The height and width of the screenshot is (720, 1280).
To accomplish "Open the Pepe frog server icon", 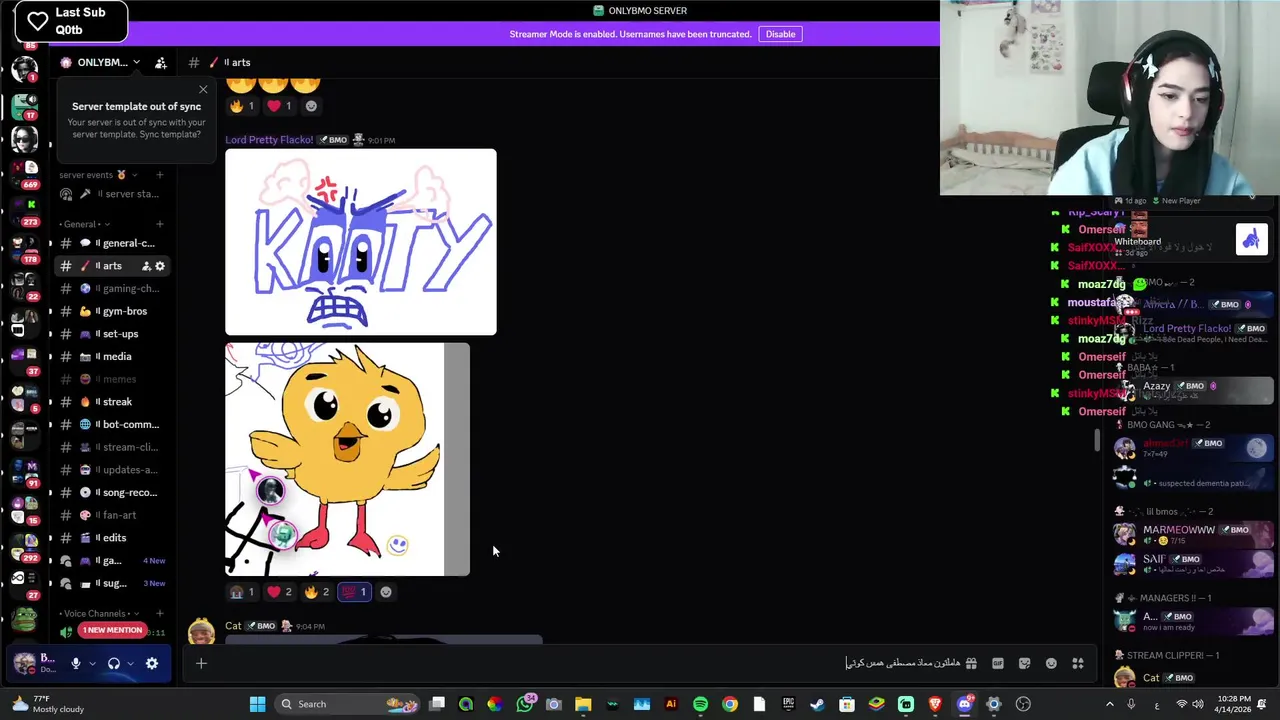I will tap(24, 620).
